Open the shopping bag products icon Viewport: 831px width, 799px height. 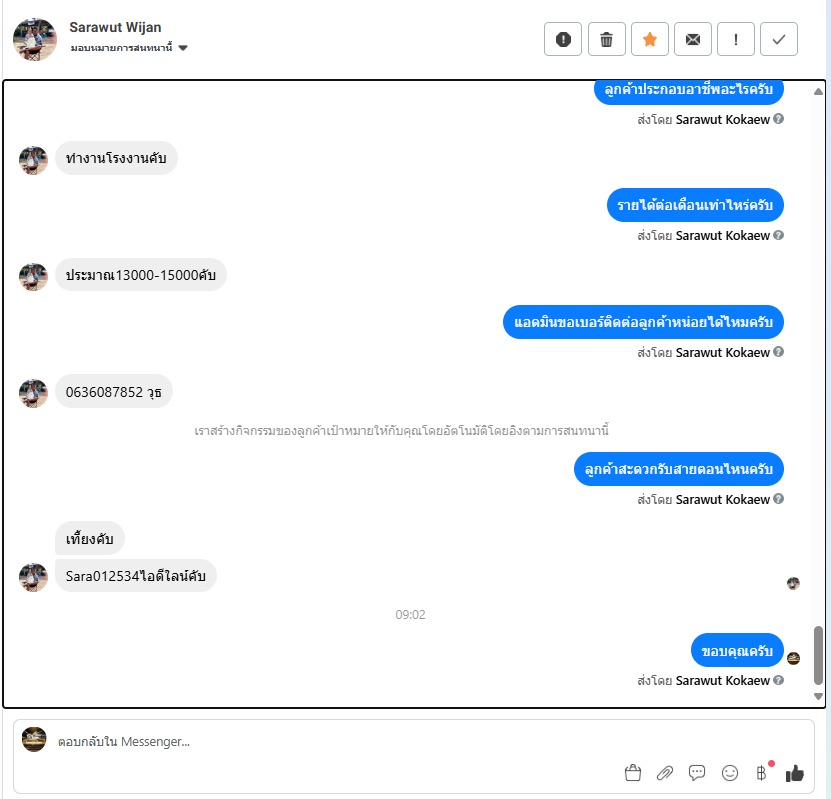click(x=633, y=773)
